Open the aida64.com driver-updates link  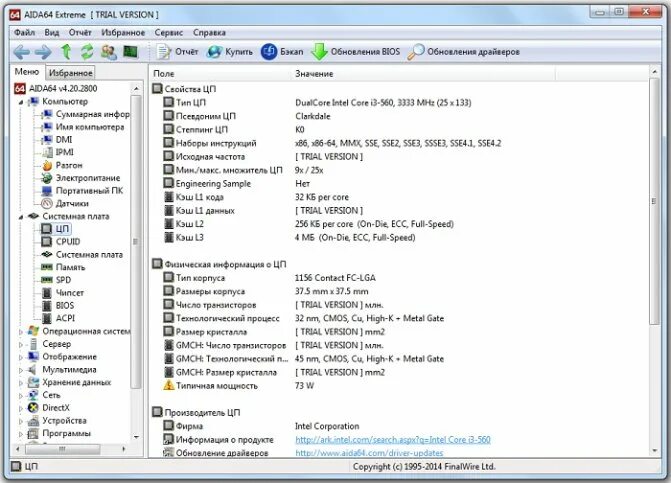369,453
